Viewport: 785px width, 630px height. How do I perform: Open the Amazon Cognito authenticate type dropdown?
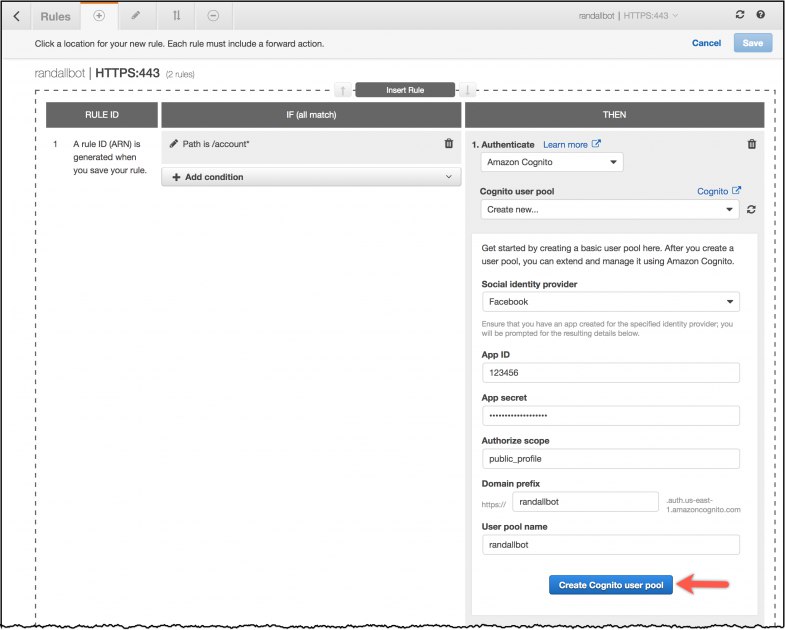click(x=552, y=162)
